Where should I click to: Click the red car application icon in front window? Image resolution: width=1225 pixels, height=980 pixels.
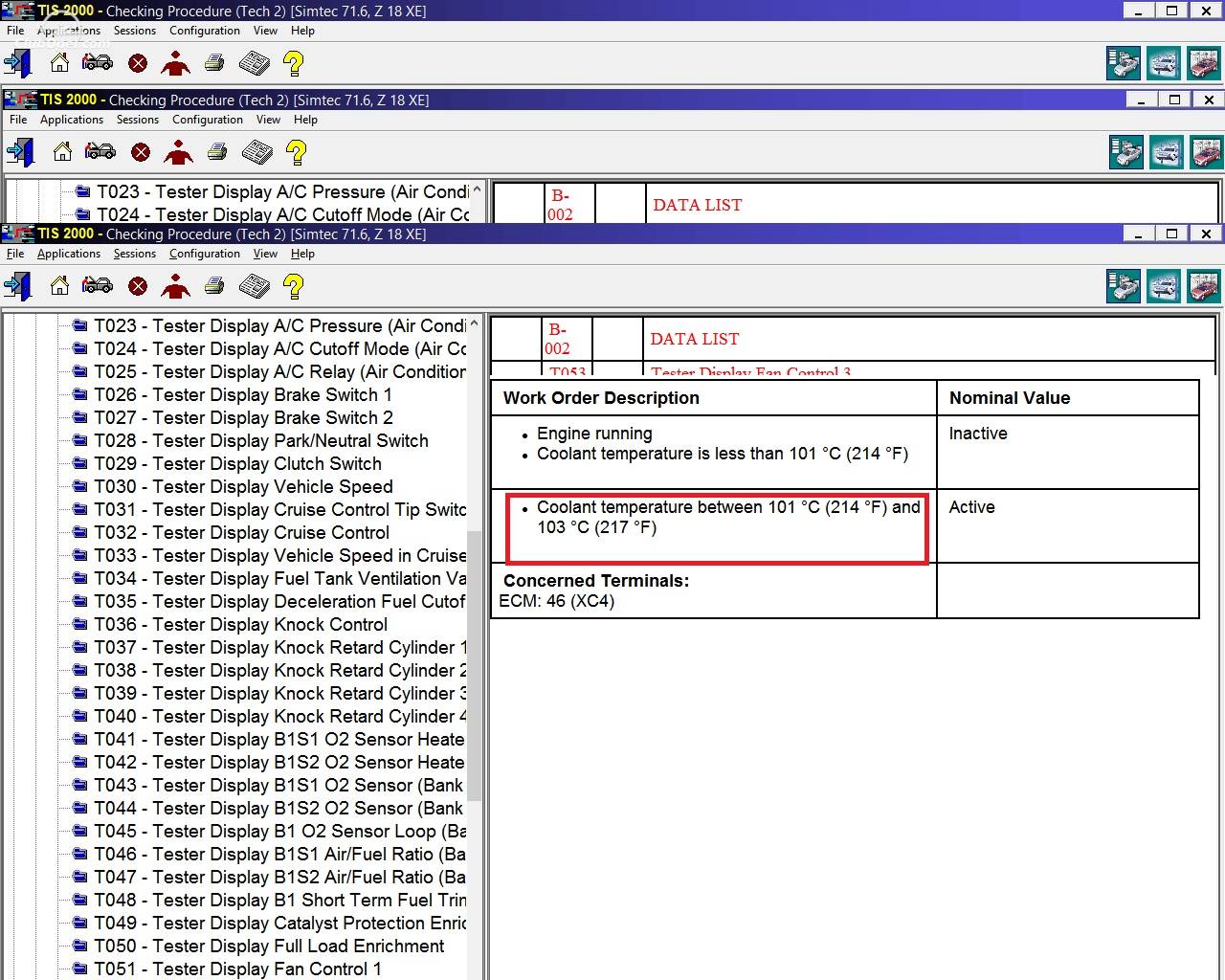pyautogui.click(x=1204, y=285)
